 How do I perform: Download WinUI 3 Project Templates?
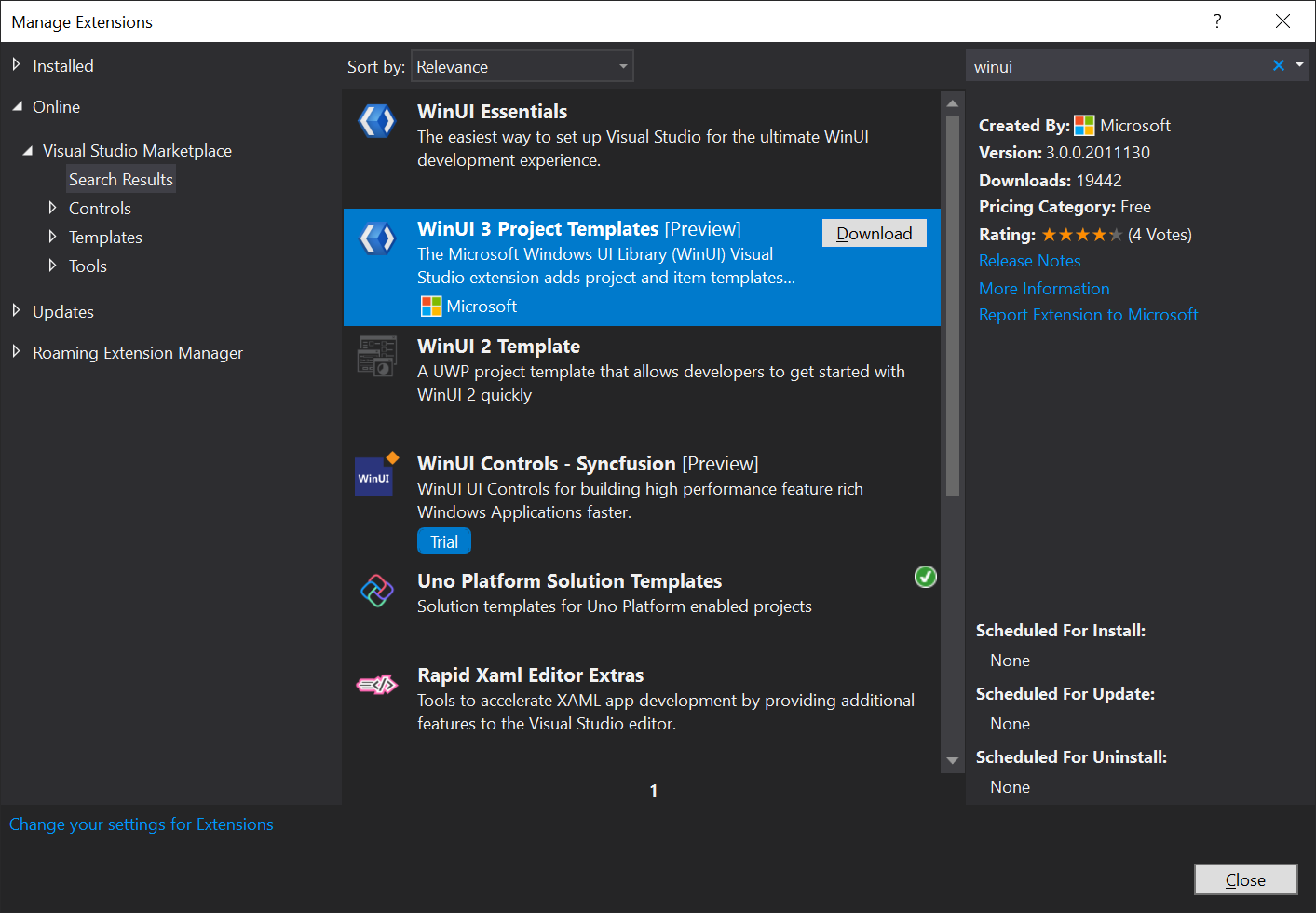[x=874, y=233]
